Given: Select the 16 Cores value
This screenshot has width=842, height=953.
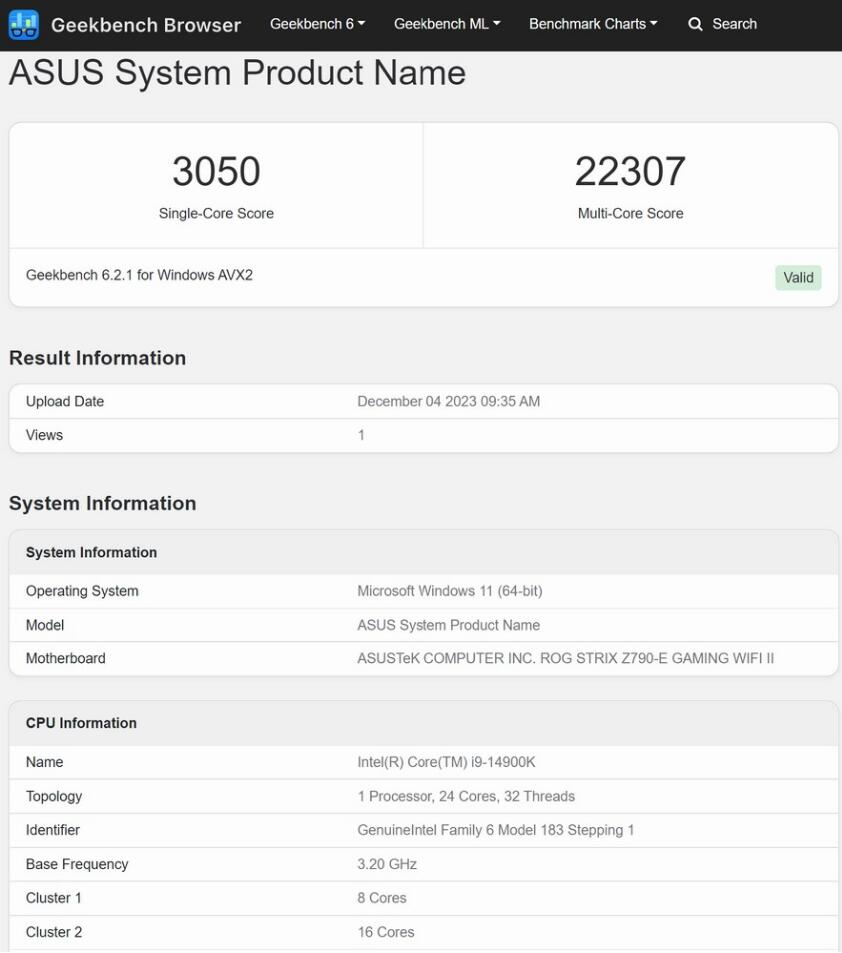Looking at the screenshot, I should click(385, 932).
